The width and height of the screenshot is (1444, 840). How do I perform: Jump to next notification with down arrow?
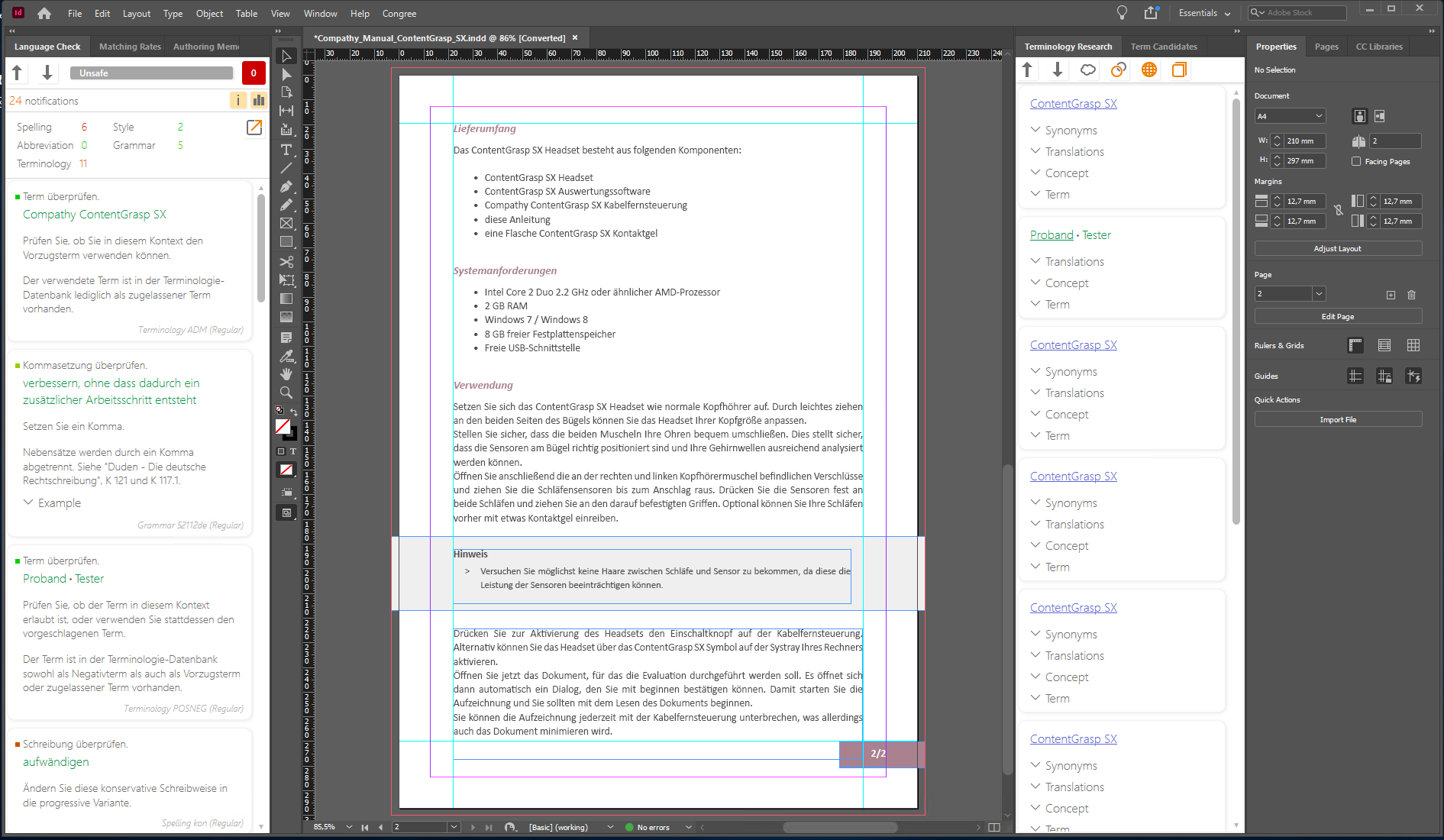click(x=47, y=73)
